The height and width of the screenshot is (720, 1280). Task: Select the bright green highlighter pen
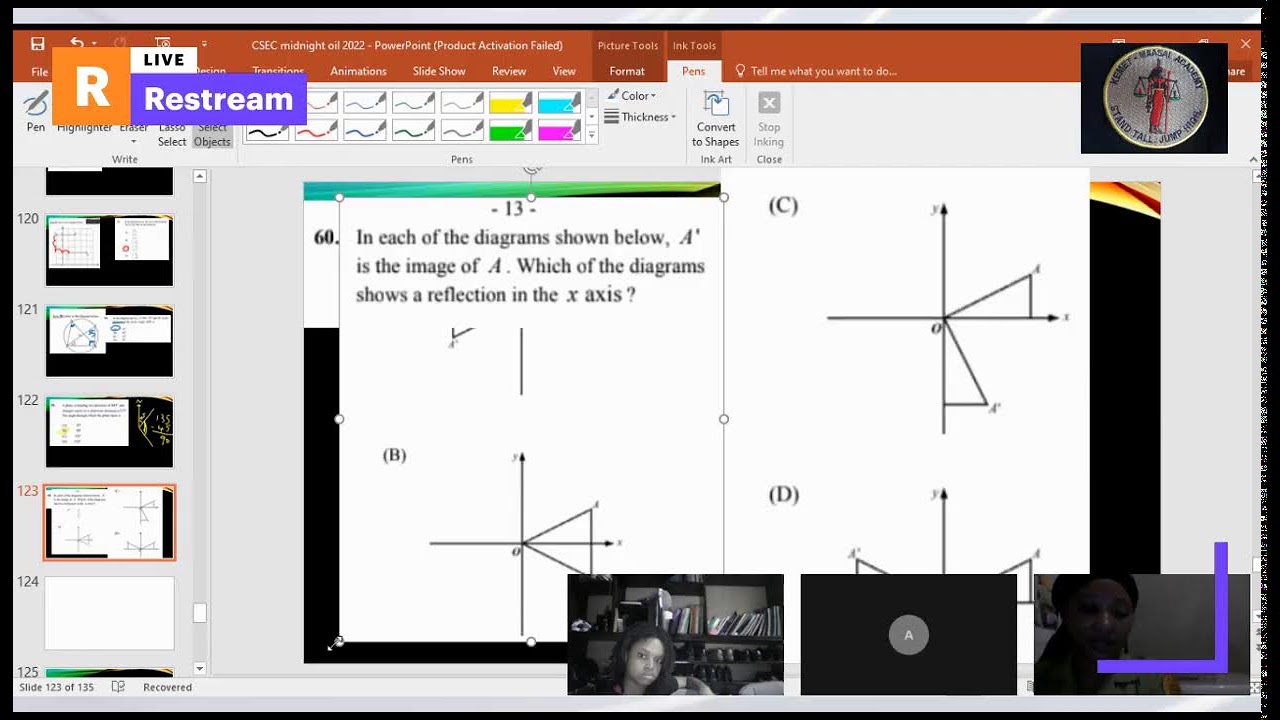pos(510,130)
